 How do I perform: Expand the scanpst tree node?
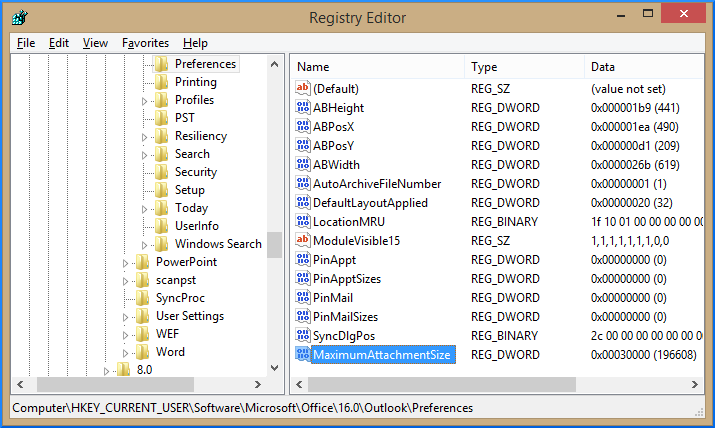pyautogui.click(x=125, y=281)
